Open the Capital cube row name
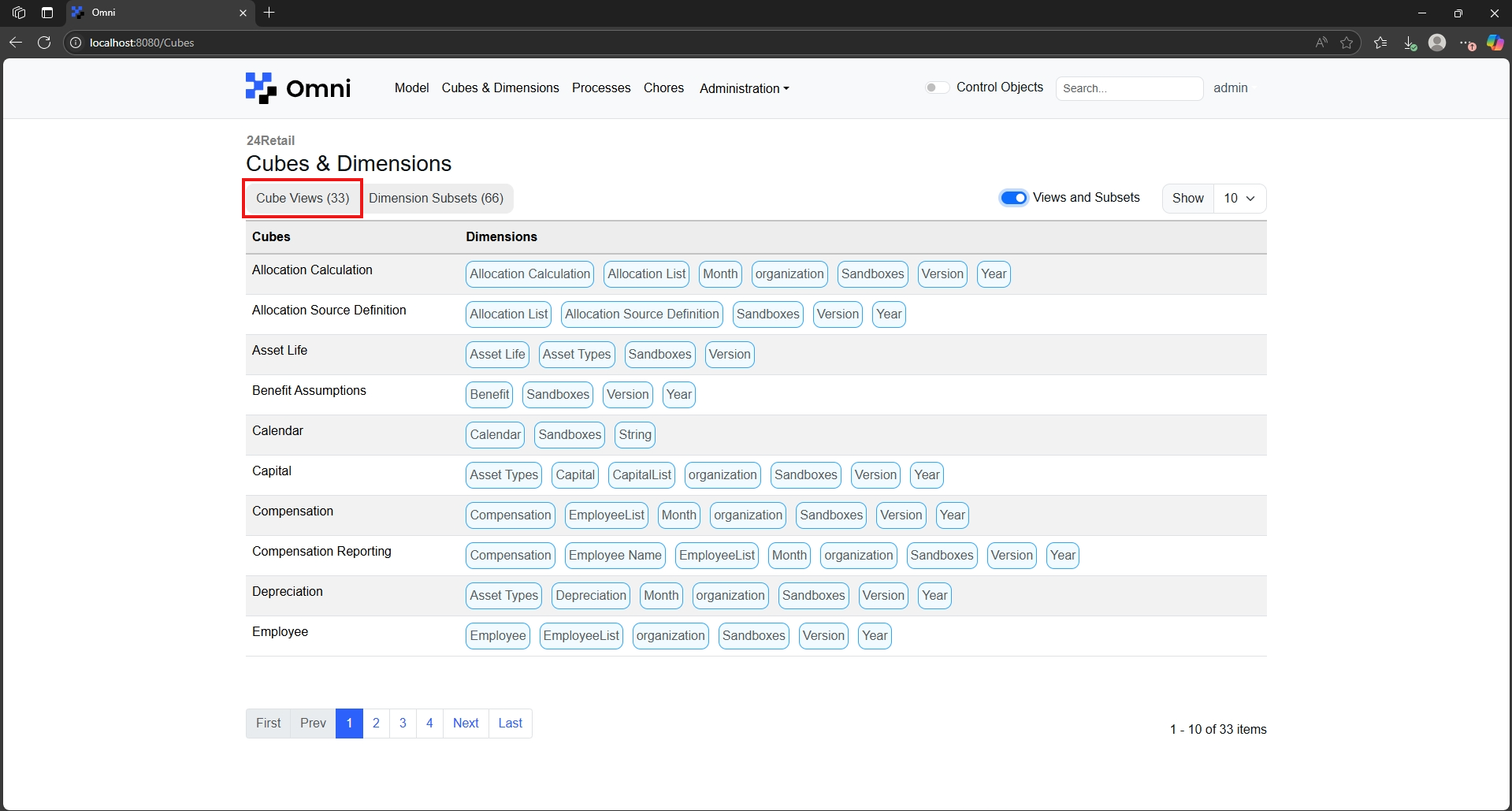This screenshot has width=1512, height=811. [272, 471]
